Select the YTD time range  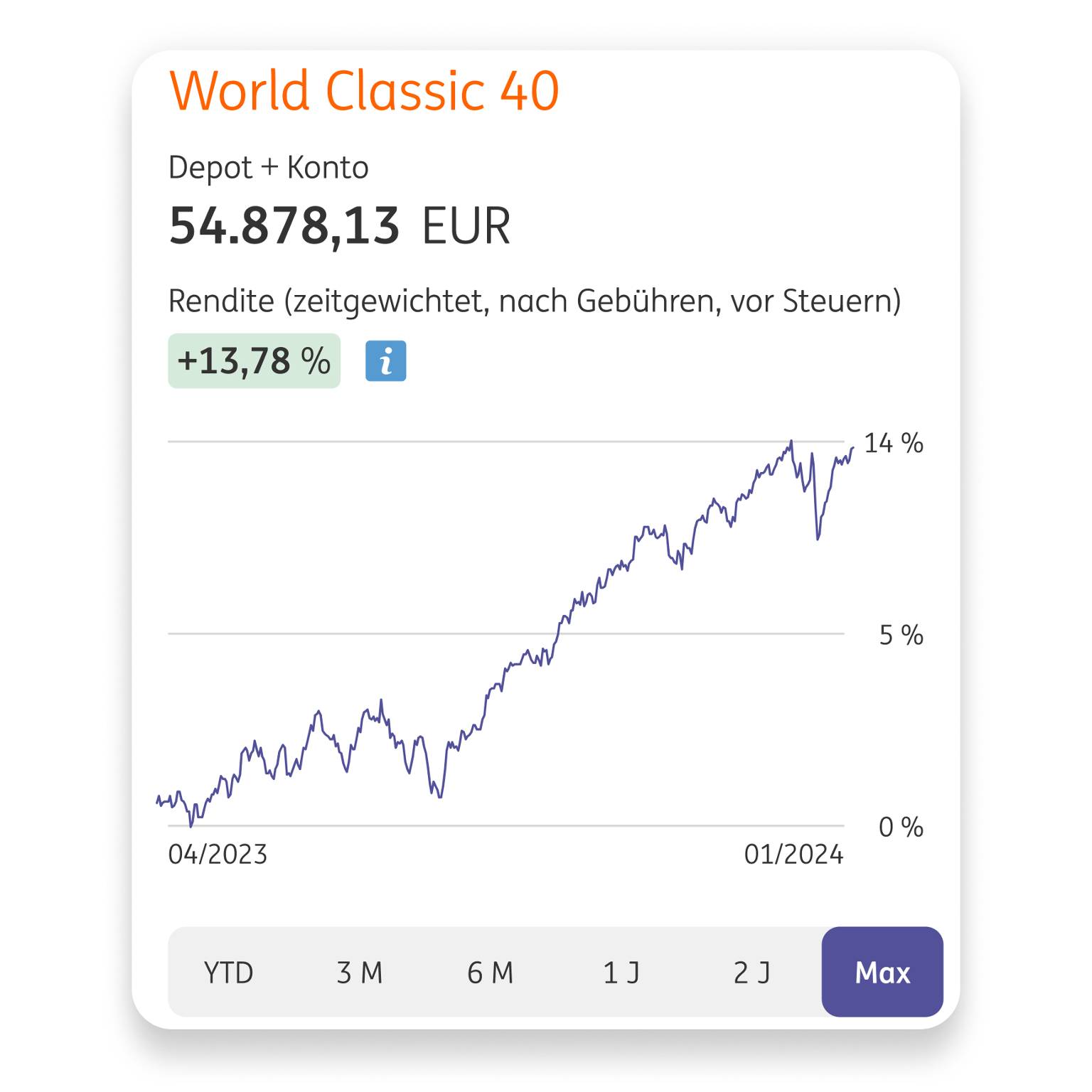tap(228, 973)
